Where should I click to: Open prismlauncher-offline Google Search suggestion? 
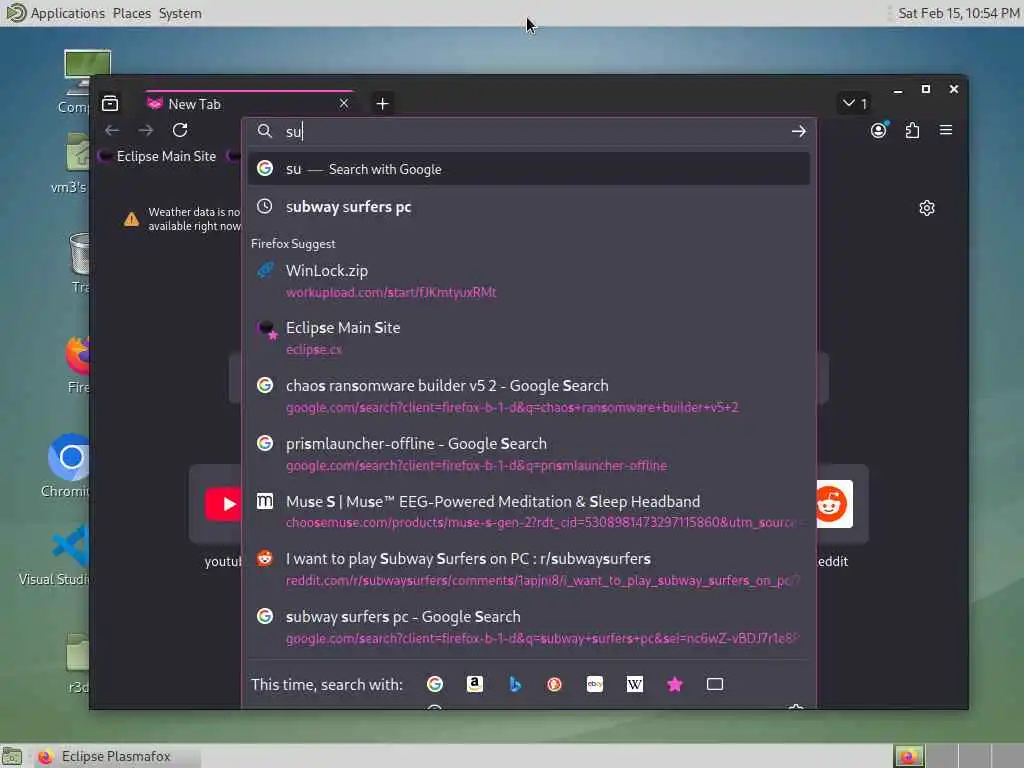529,454
